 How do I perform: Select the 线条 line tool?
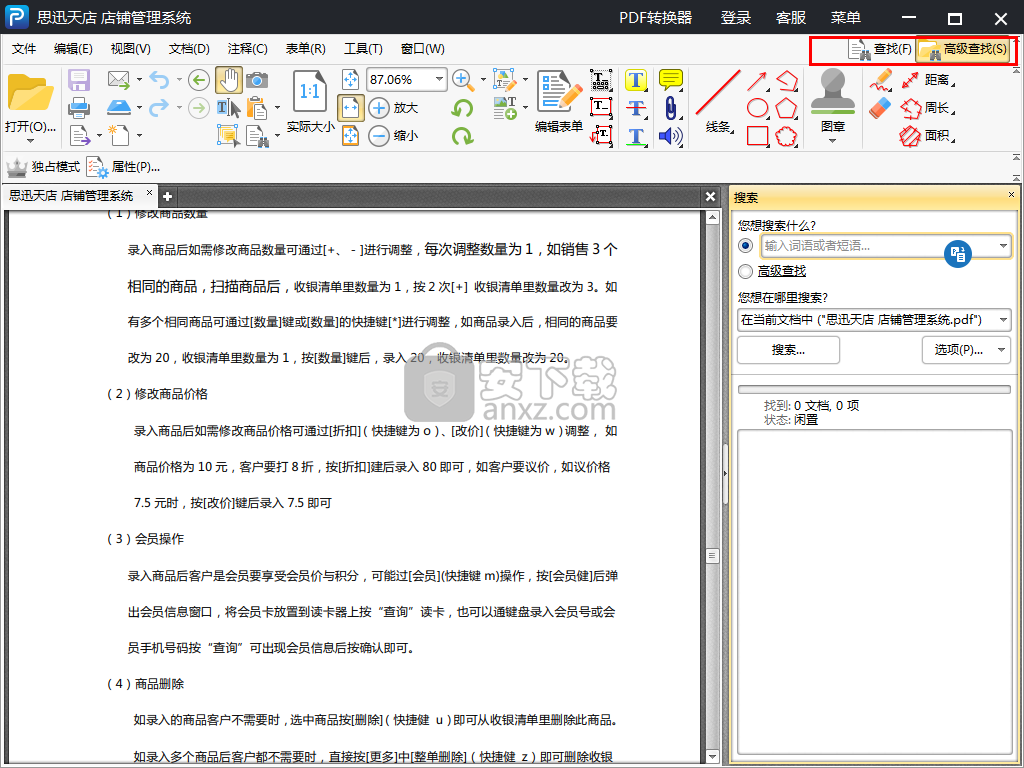pos(718,101)
